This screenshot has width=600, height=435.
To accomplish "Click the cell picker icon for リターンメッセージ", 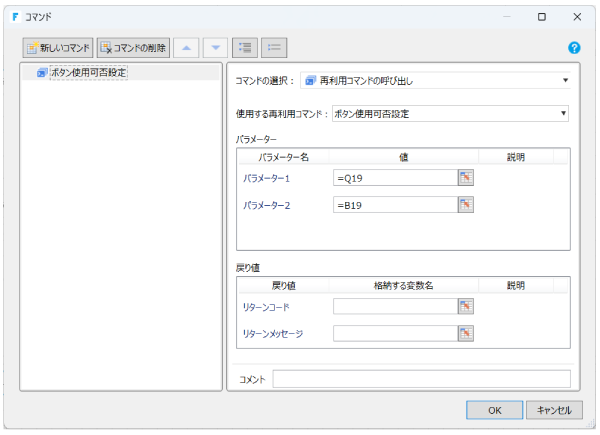I will pyautogui.click(x=465, y=333).
